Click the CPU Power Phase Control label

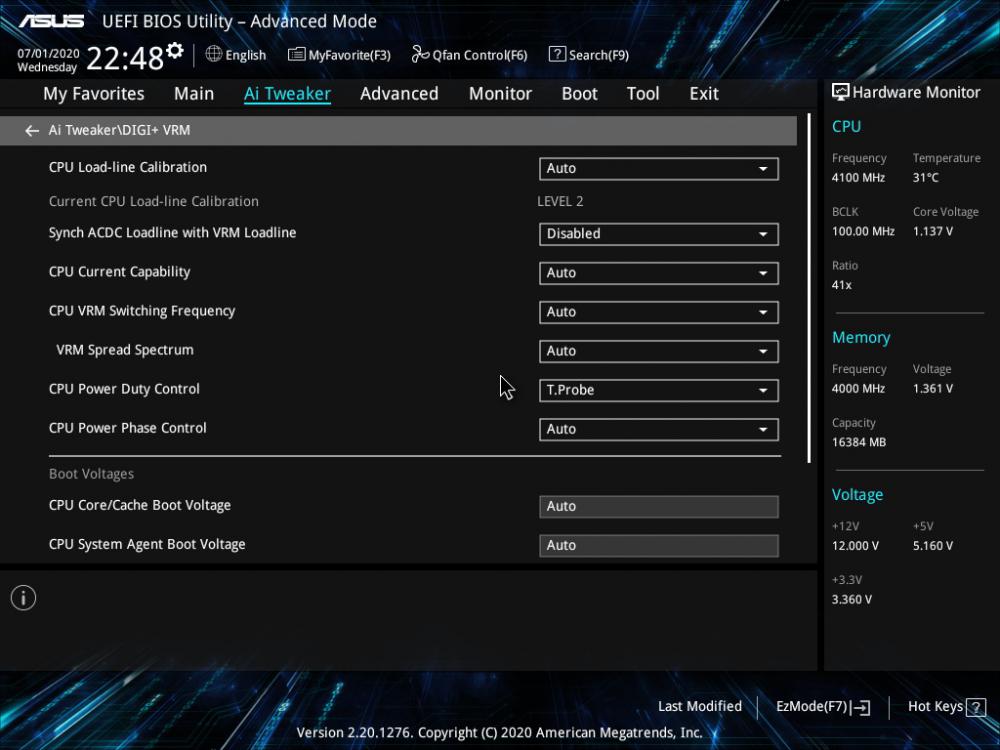(x=128, y=428)
